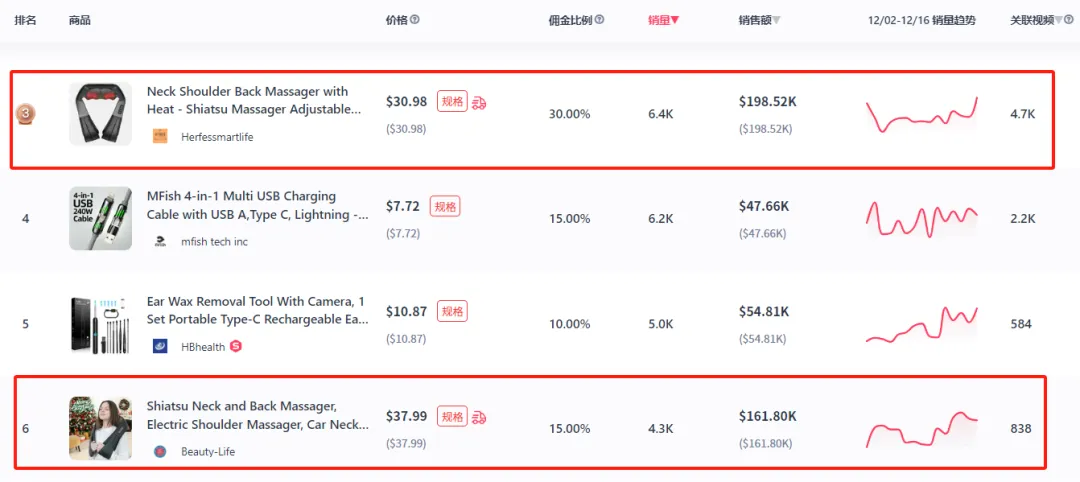Click the related videos help icon
This screenshot has width=1080, height=482.
1068,20
